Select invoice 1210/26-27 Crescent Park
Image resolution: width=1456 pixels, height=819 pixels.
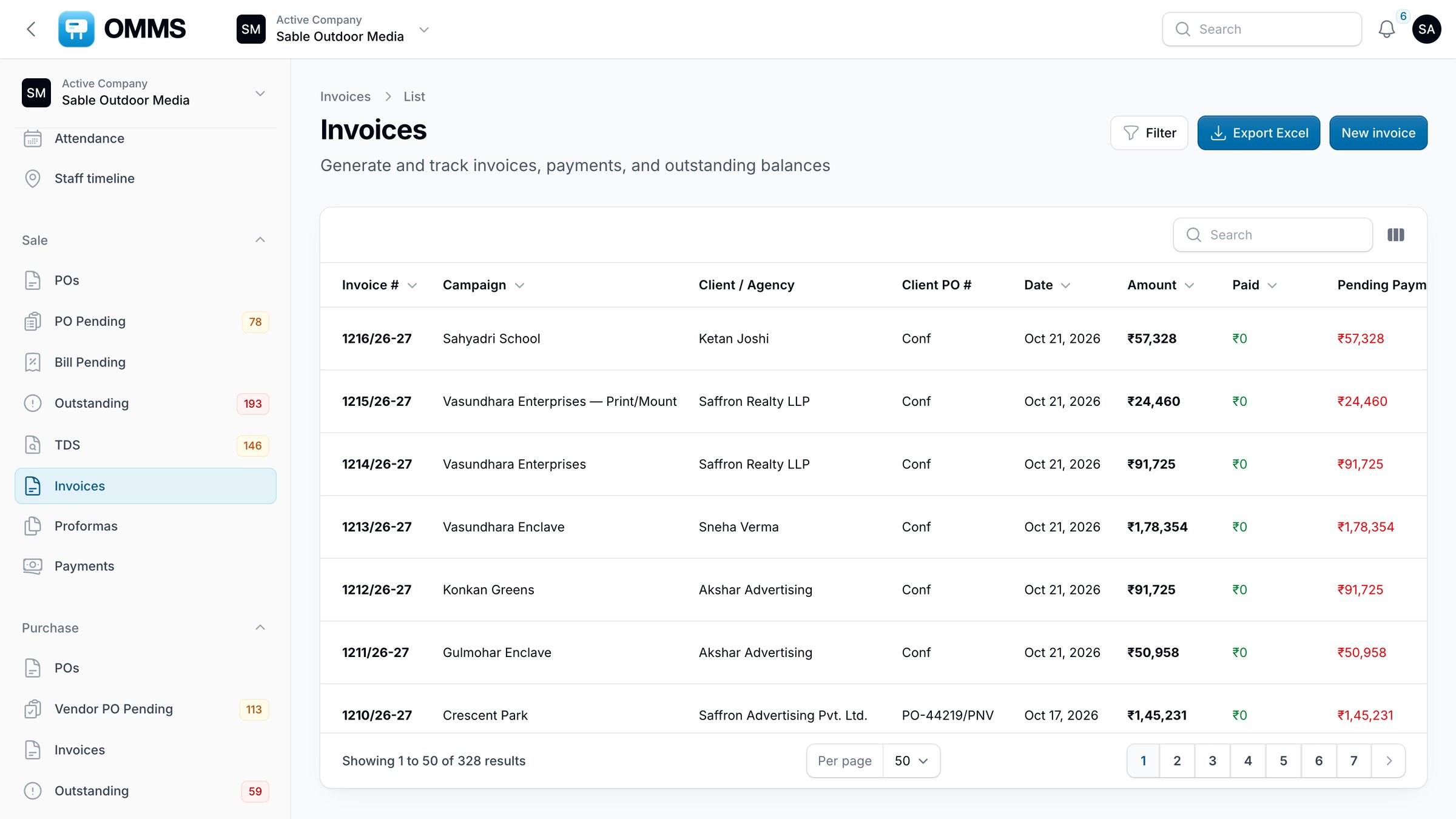coord(873,709)
